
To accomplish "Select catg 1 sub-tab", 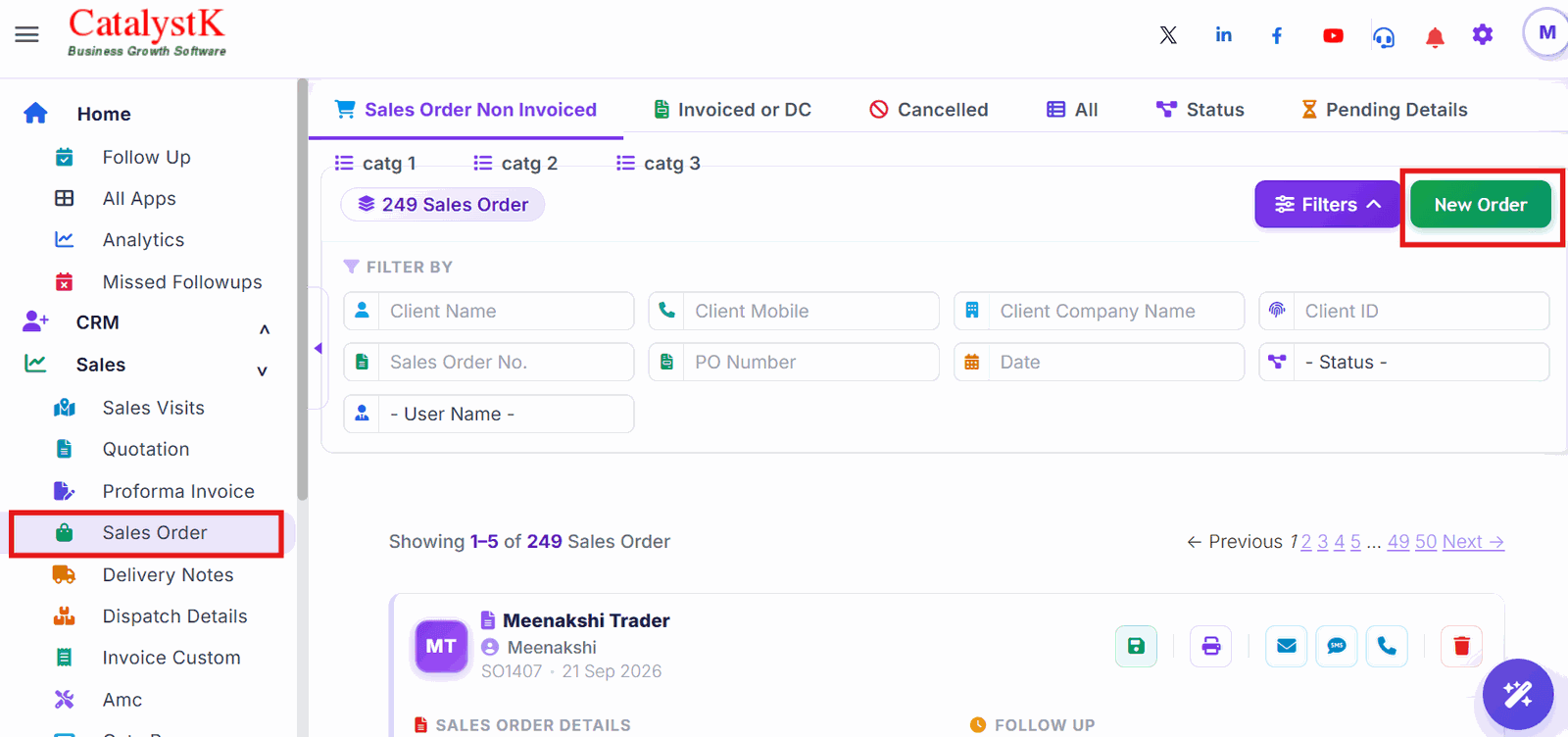I will (x=375, y=163).
